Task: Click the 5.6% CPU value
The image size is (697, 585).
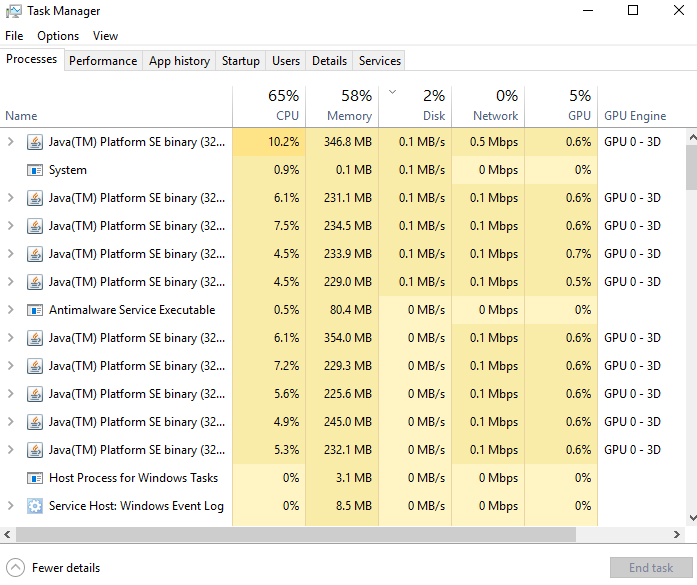Action: [x=286, y=394]
